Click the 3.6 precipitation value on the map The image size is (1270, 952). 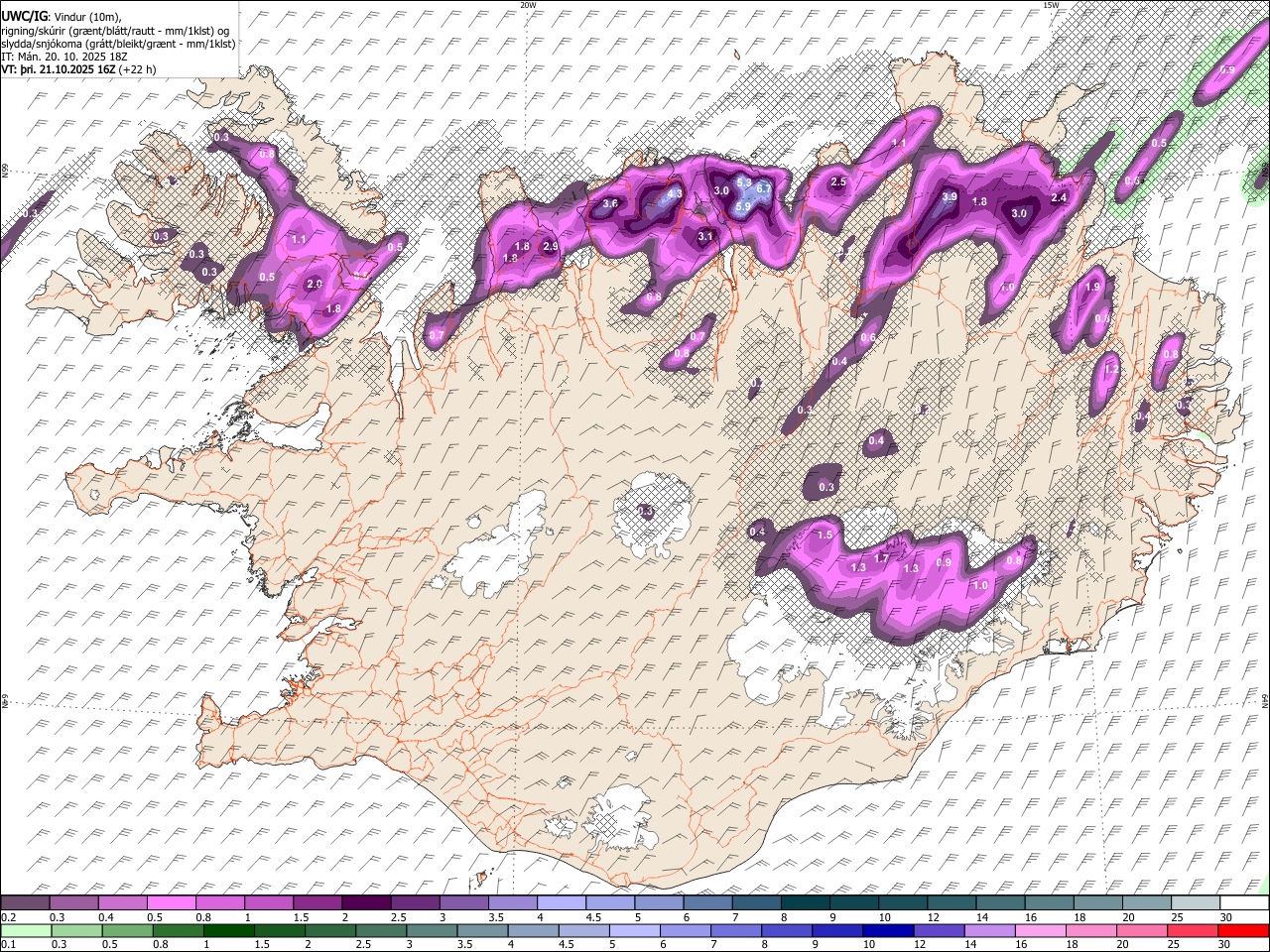pyautogui.click(x=610, y=204)
